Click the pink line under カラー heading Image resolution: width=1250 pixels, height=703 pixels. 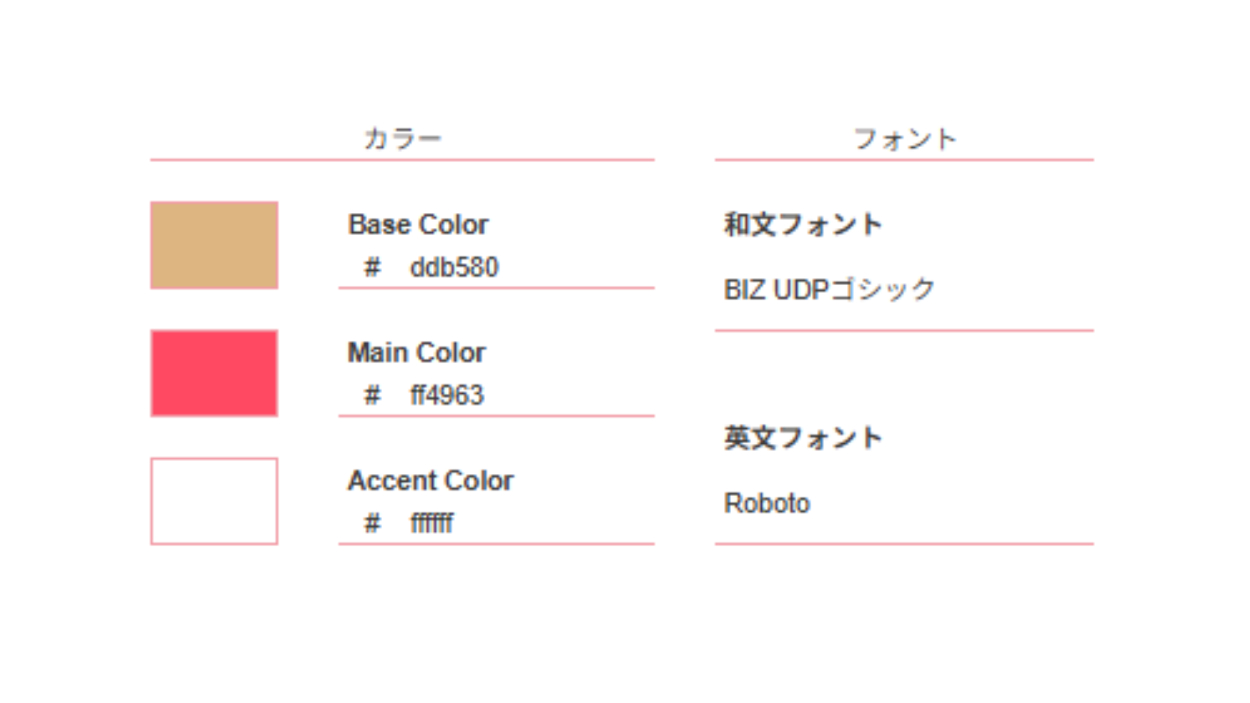coord(402,160)
